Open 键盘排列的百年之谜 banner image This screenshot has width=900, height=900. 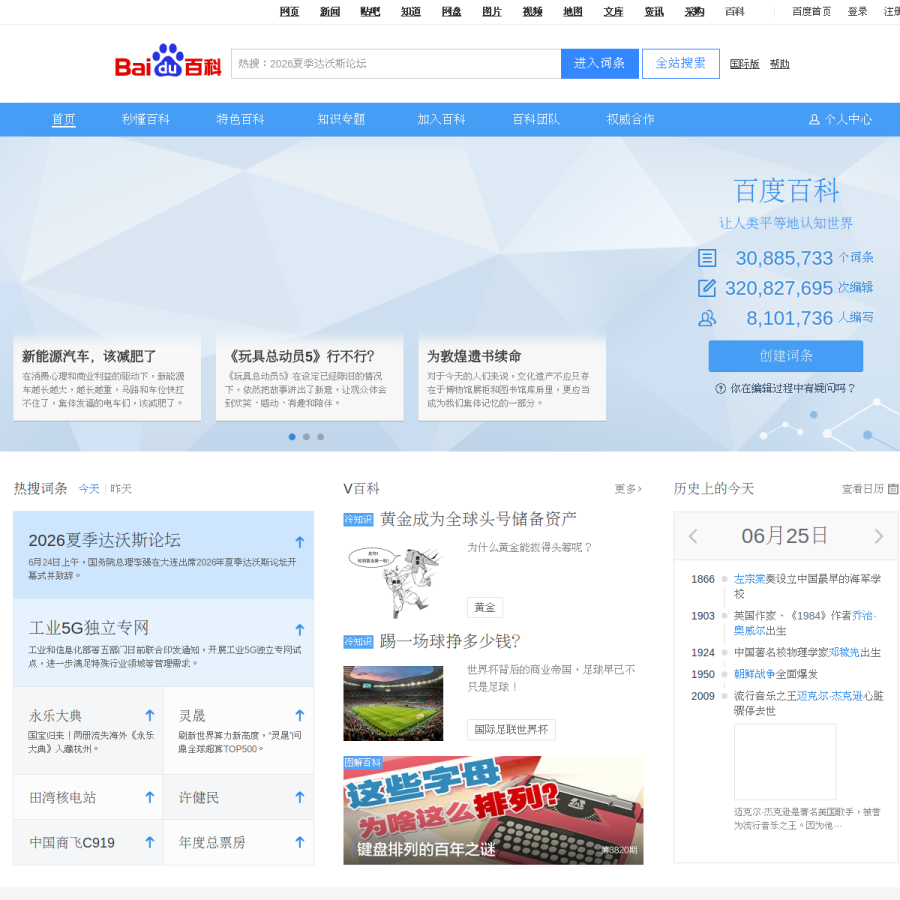point(493,810)
